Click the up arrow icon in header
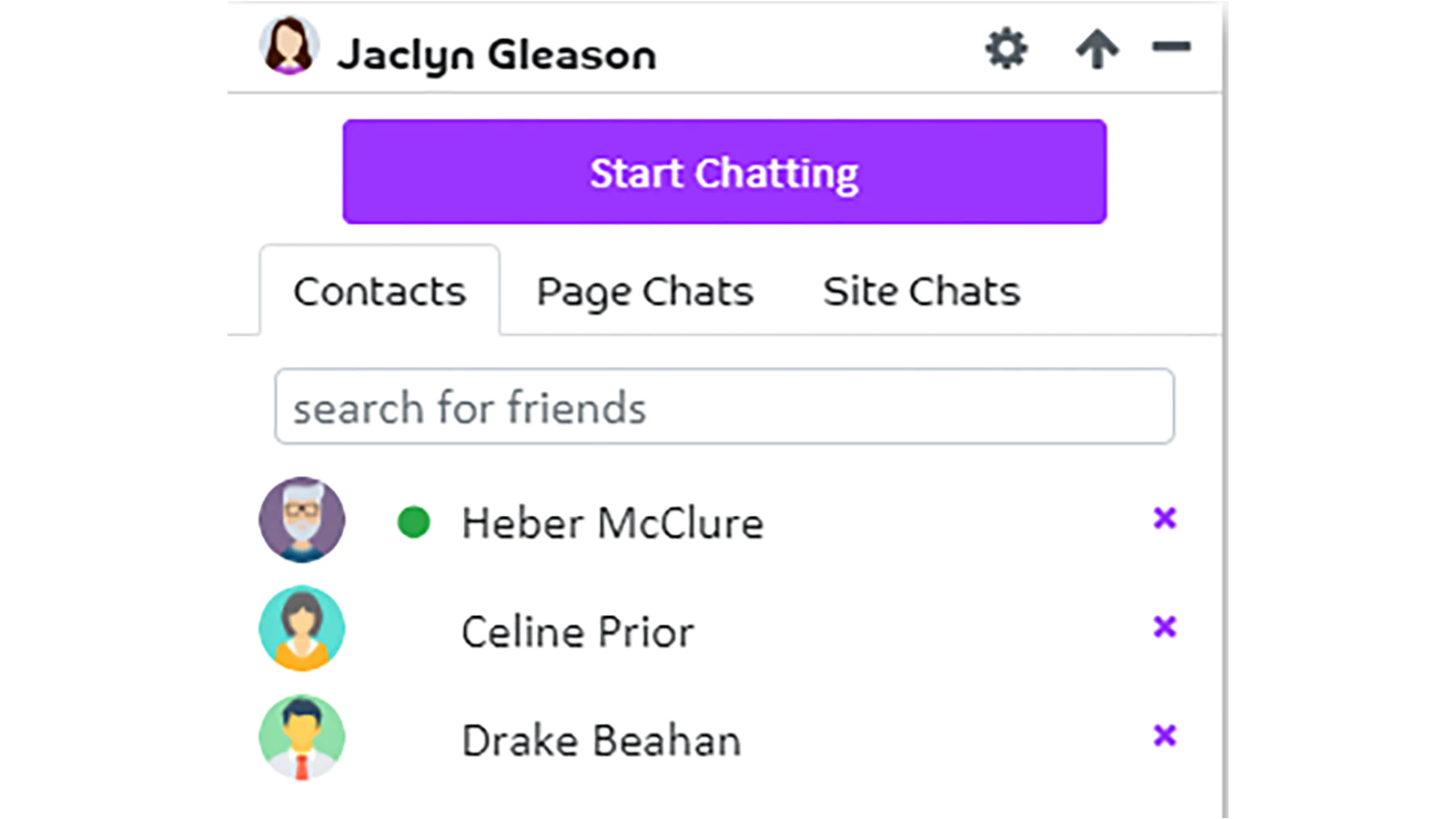This screenshot has height=819, width=1456. (1097, 48)
